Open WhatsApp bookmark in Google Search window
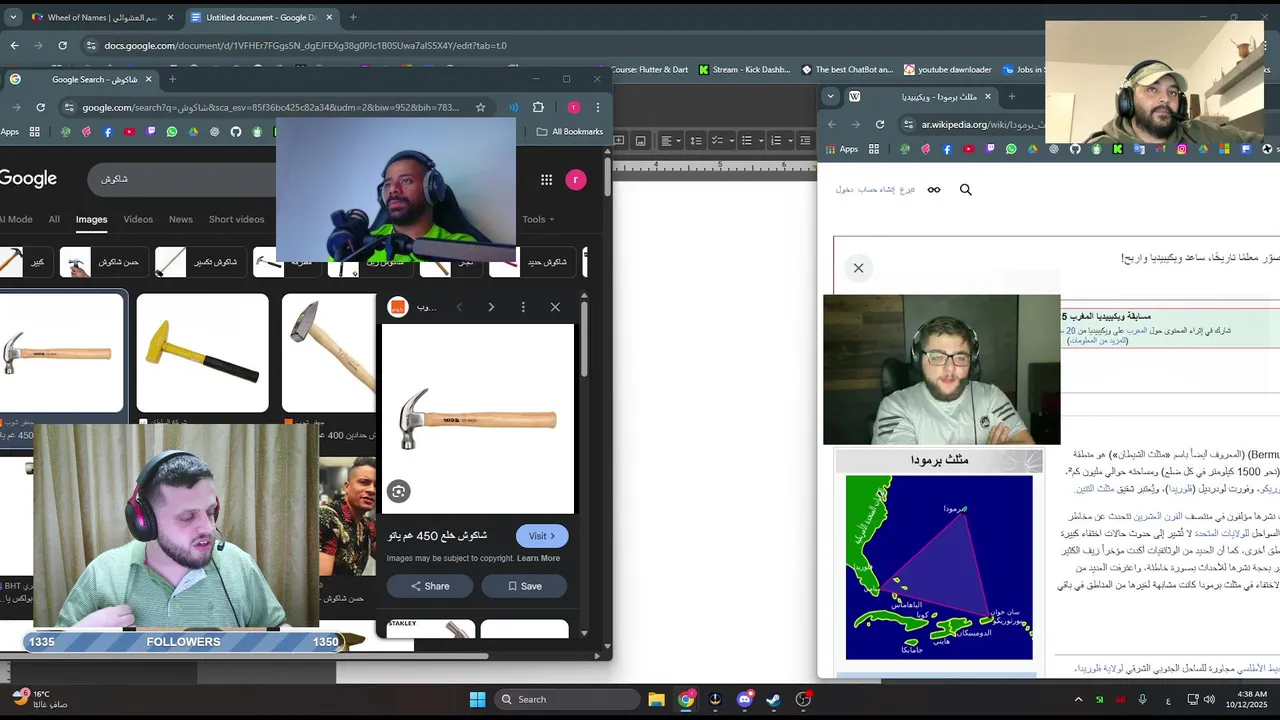Viewport: 1280px width, 720px height. coord(172,132)
